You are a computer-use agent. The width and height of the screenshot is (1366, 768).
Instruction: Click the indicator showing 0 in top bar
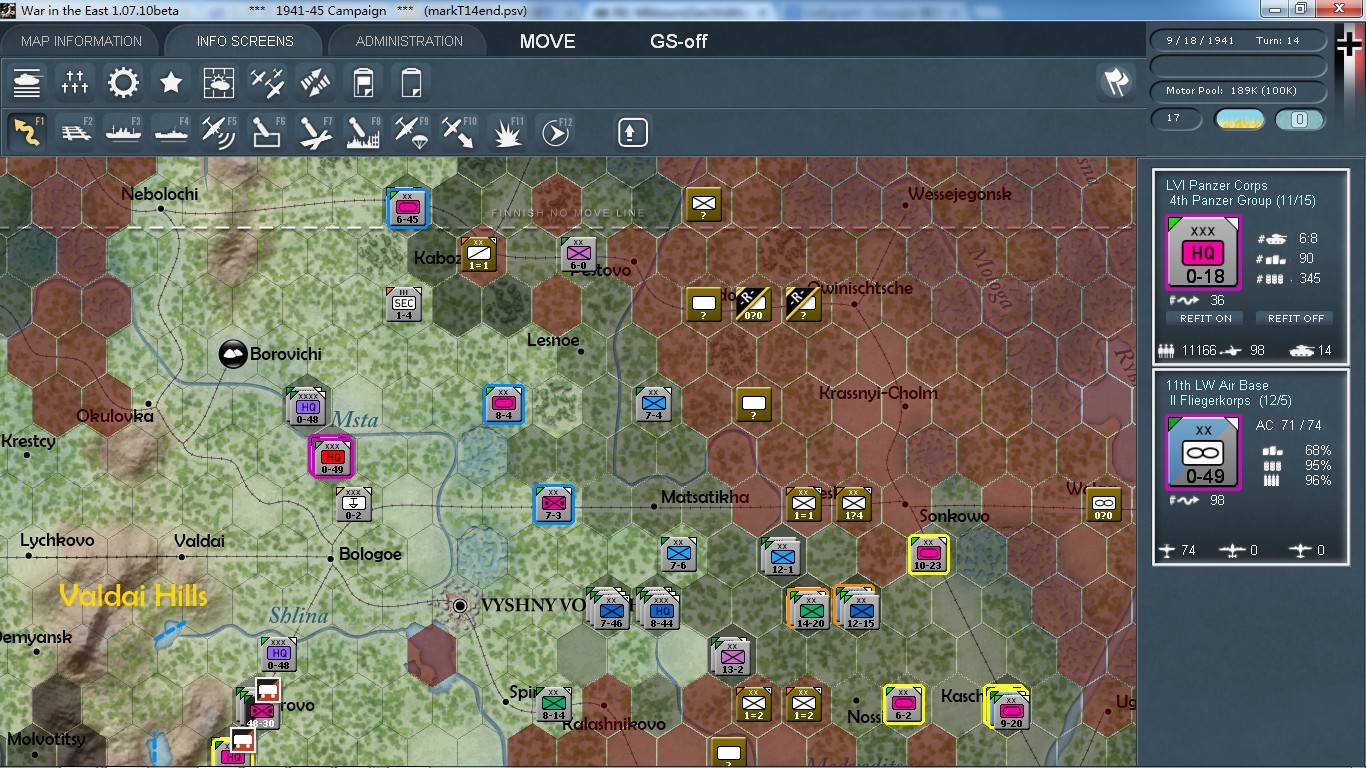click(1300, 119)
